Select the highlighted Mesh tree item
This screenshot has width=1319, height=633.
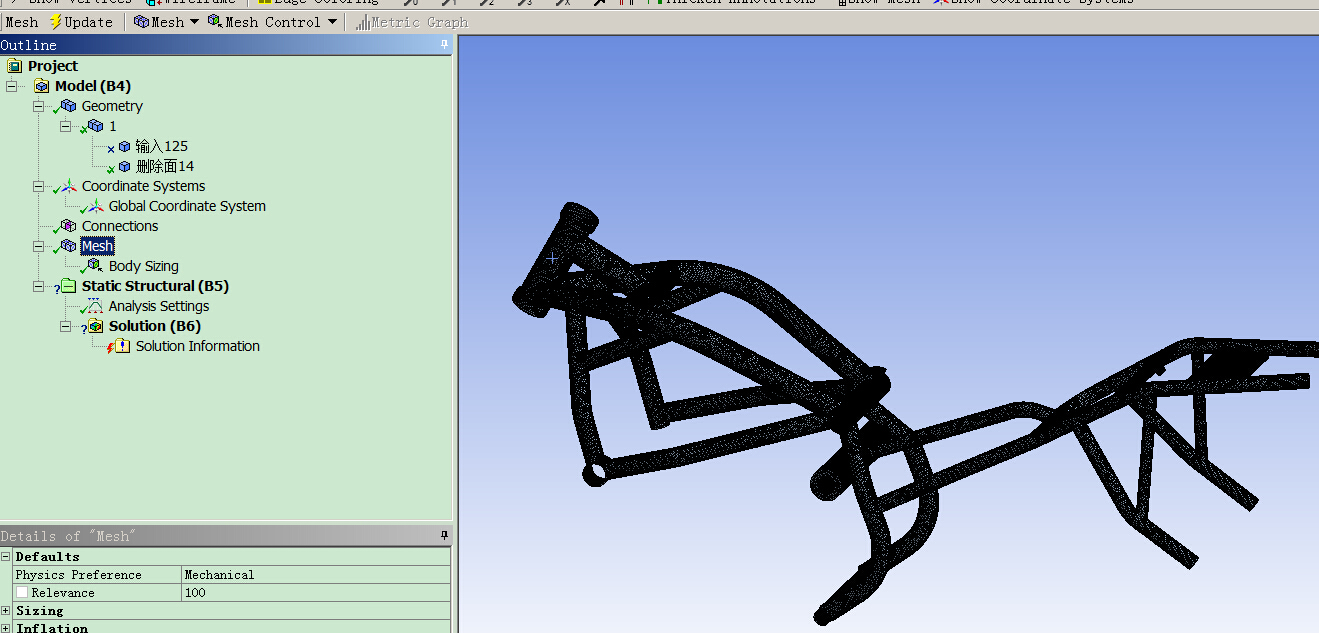click(97, 246)
